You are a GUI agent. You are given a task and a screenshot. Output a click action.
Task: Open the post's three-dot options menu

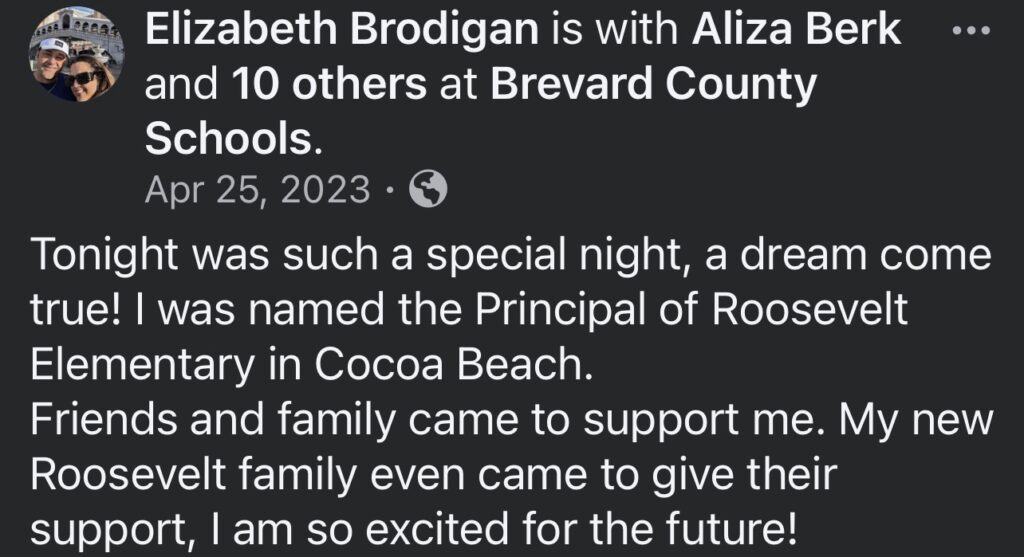(971, 31)
